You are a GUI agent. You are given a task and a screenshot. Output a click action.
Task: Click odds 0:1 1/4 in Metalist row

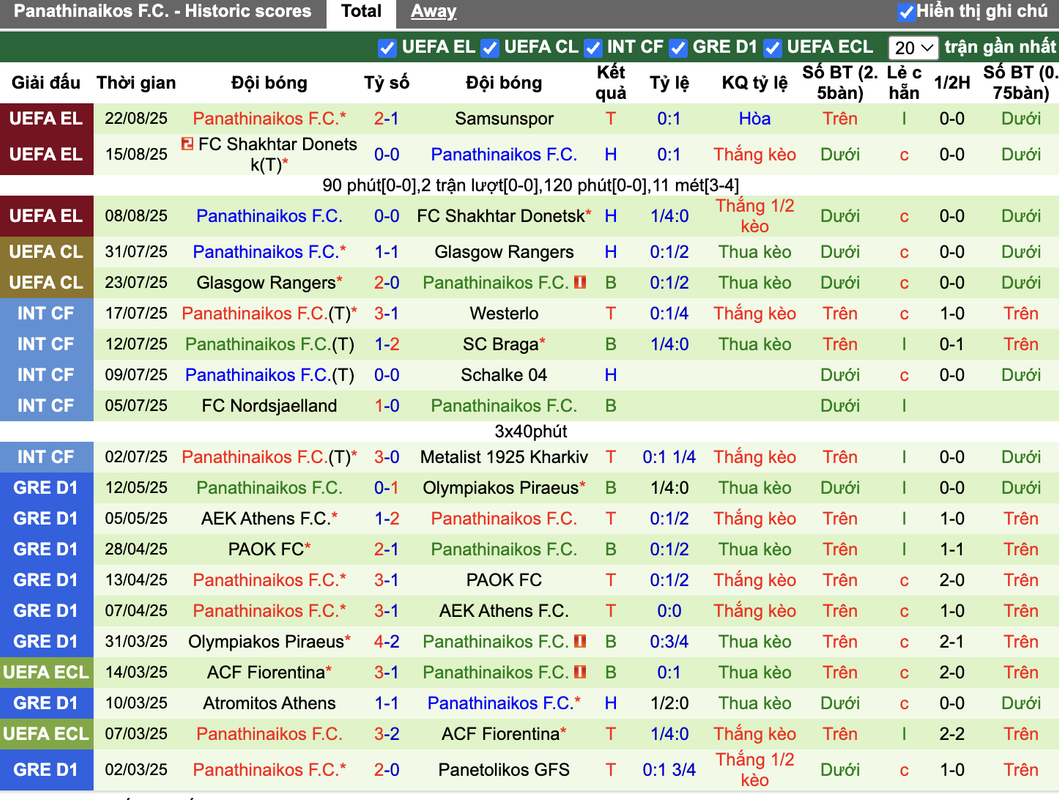(x=669, y=457)
